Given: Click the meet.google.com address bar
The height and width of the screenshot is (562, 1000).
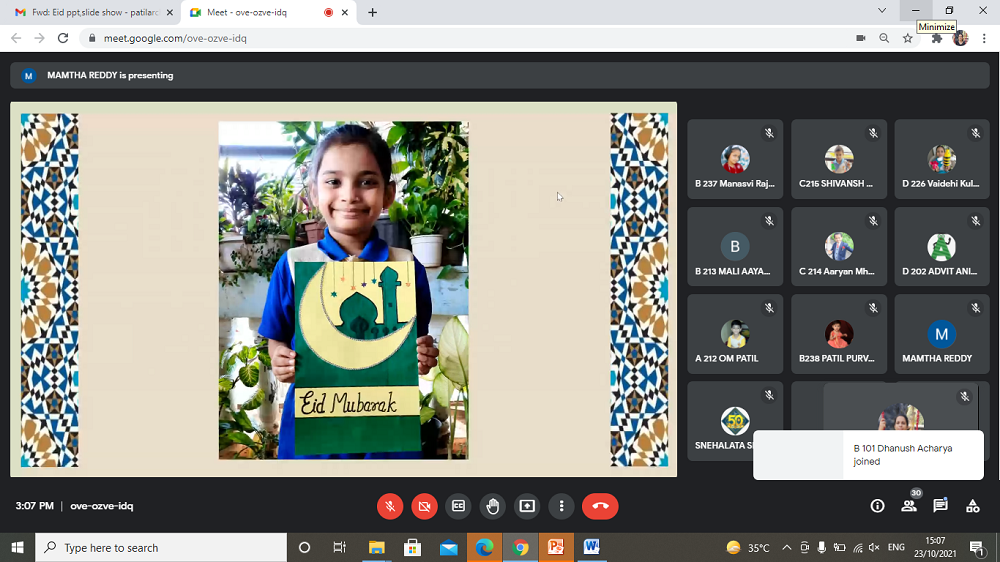Looking at the screenshot, I should [450, 38].
